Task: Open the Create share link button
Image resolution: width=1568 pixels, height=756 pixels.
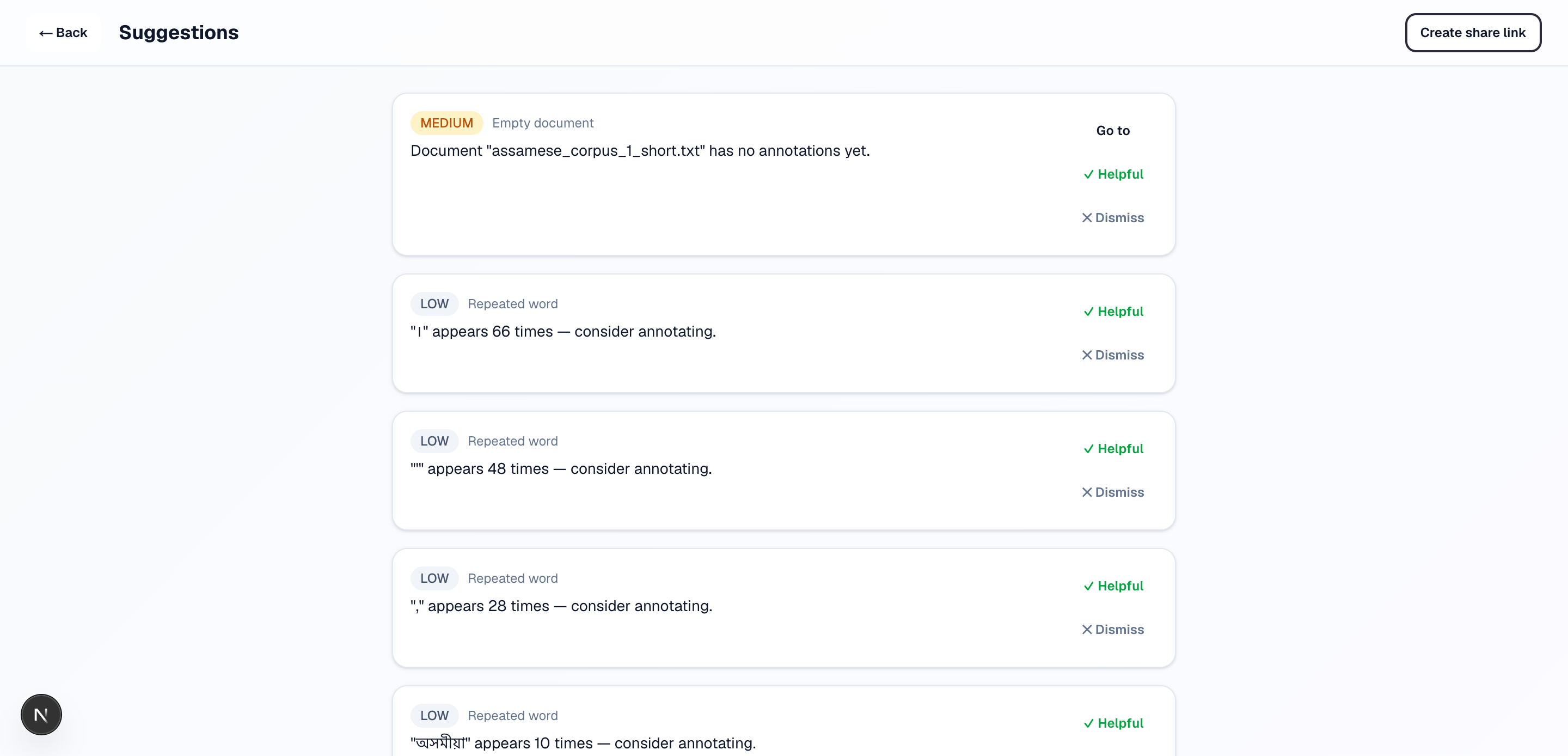Action: pyautogui.click(x=1472, y=33)
